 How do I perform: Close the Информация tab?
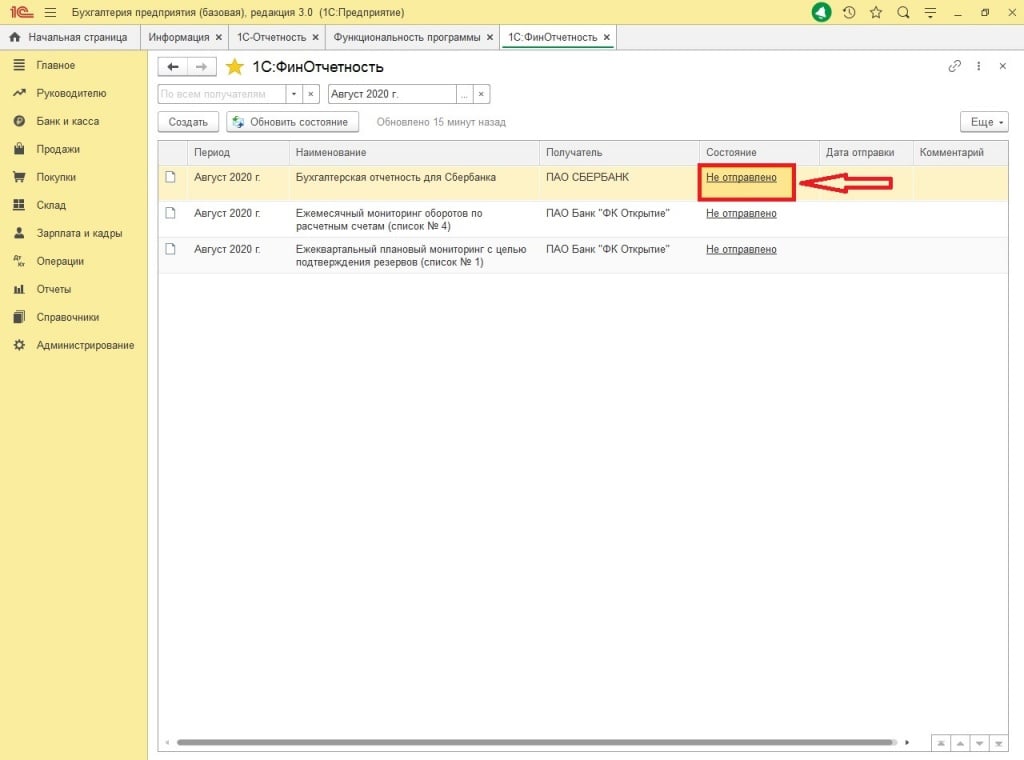pyautogui.click(x=218, y=37)
